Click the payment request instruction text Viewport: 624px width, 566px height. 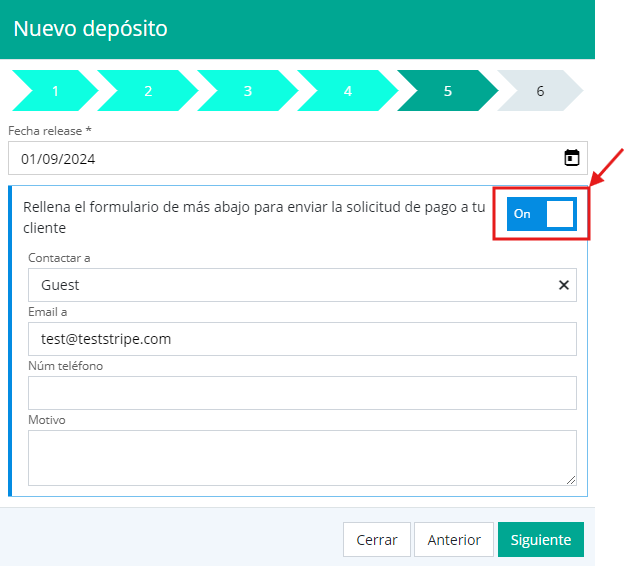click(254, 217)
